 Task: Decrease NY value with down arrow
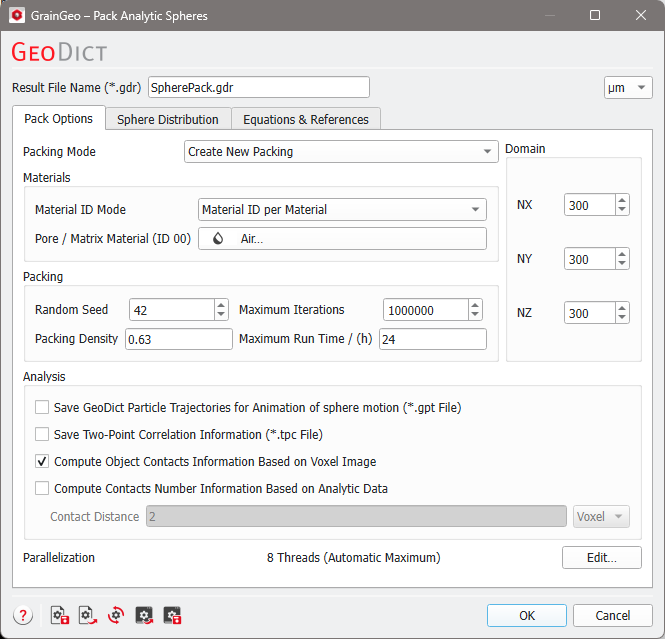point(622,264)
